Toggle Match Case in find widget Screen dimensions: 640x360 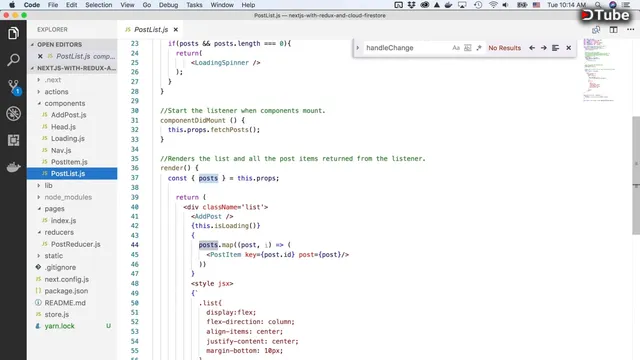[456, 48]
